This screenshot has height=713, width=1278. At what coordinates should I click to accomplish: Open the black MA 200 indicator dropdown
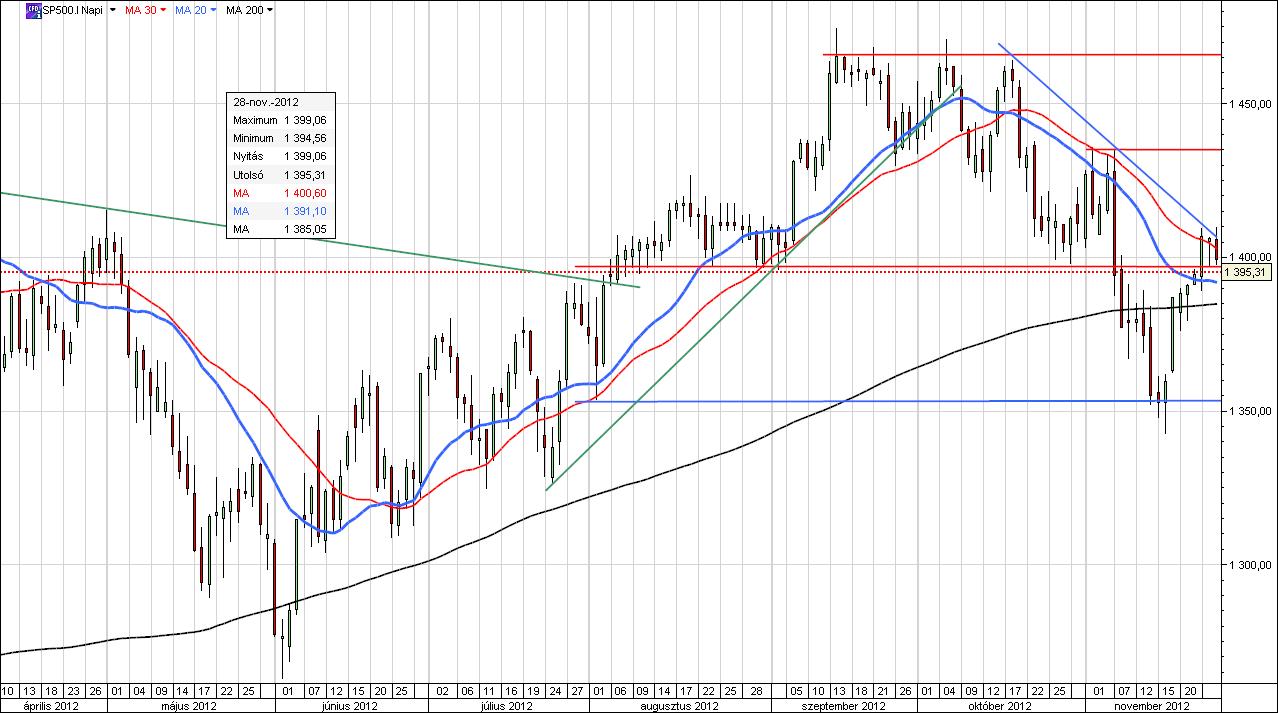click(x=271, y=9)
